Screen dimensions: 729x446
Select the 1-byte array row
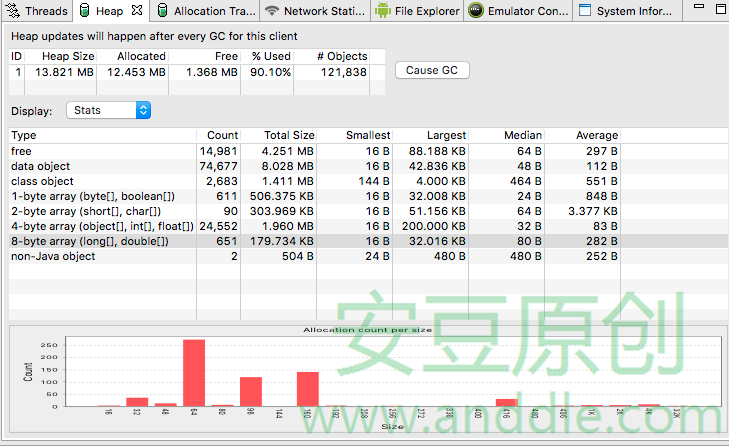tap(368, 196)
